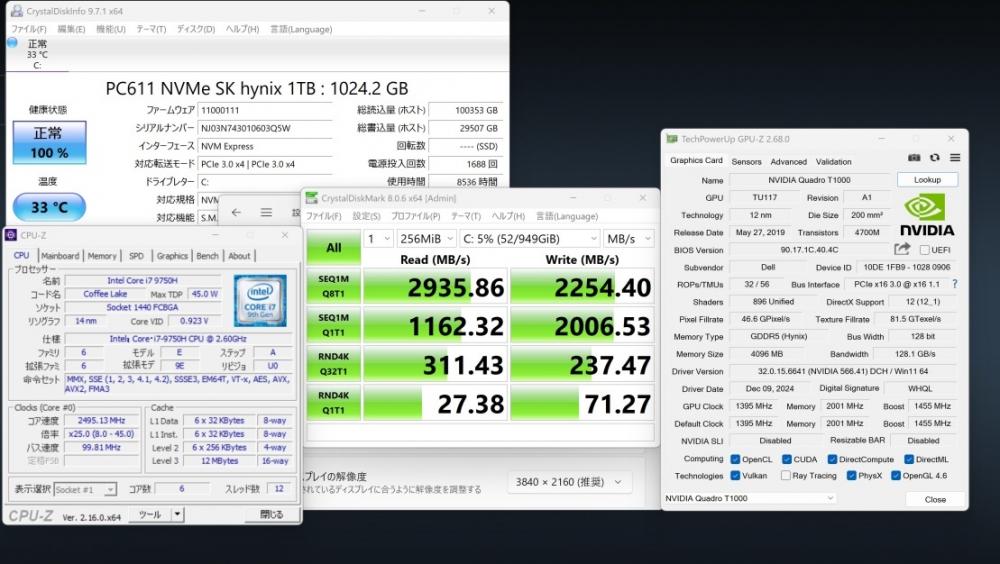This screenshot has height=564, width=1000.
Task: Click the 33 °C temperature indicator
Action: point(49,207)
